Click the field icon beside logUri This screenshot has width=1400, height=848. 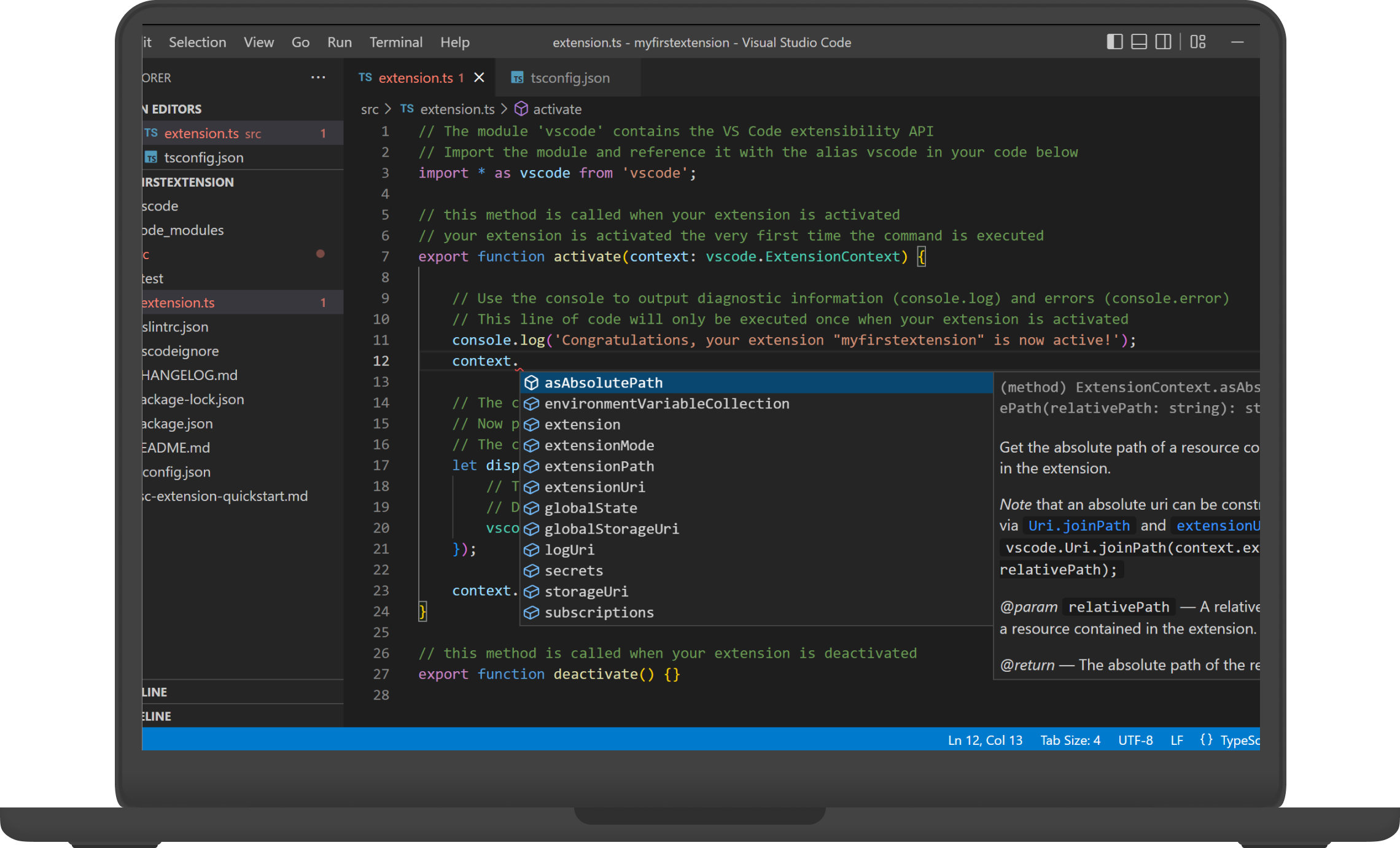pos(531,550)
